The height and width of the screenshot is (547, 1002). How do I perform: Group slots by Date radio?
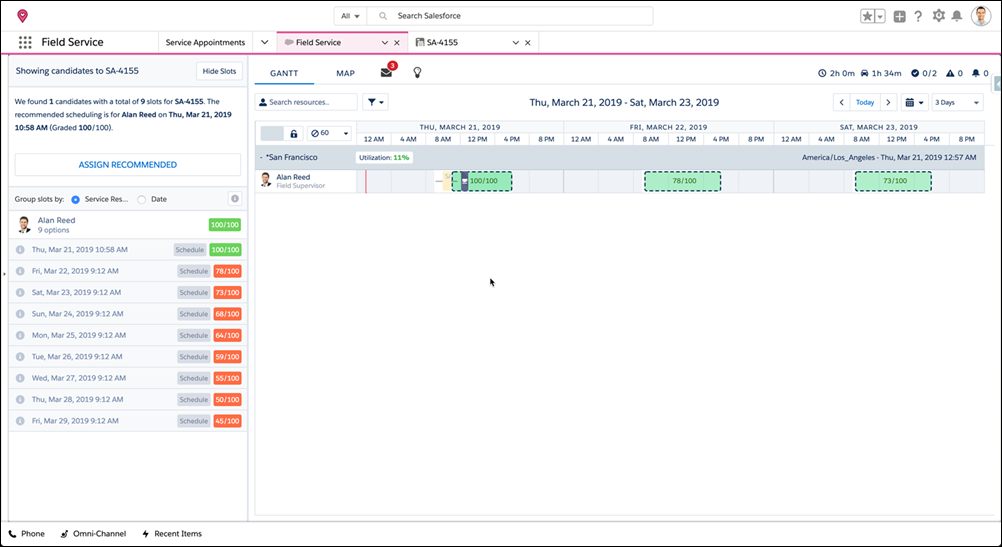(141, 199)
